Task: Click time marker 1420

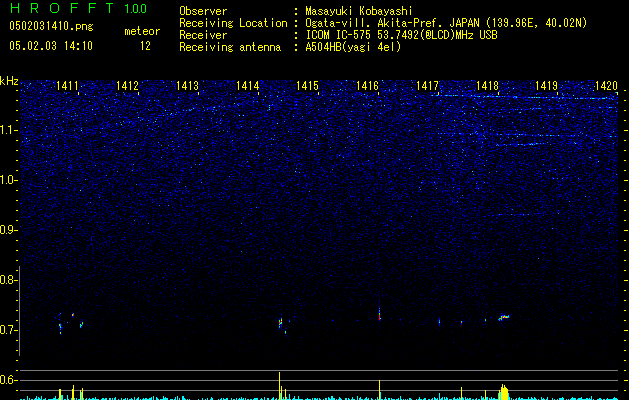Action: pyautogui.click(x=606, y=85)
